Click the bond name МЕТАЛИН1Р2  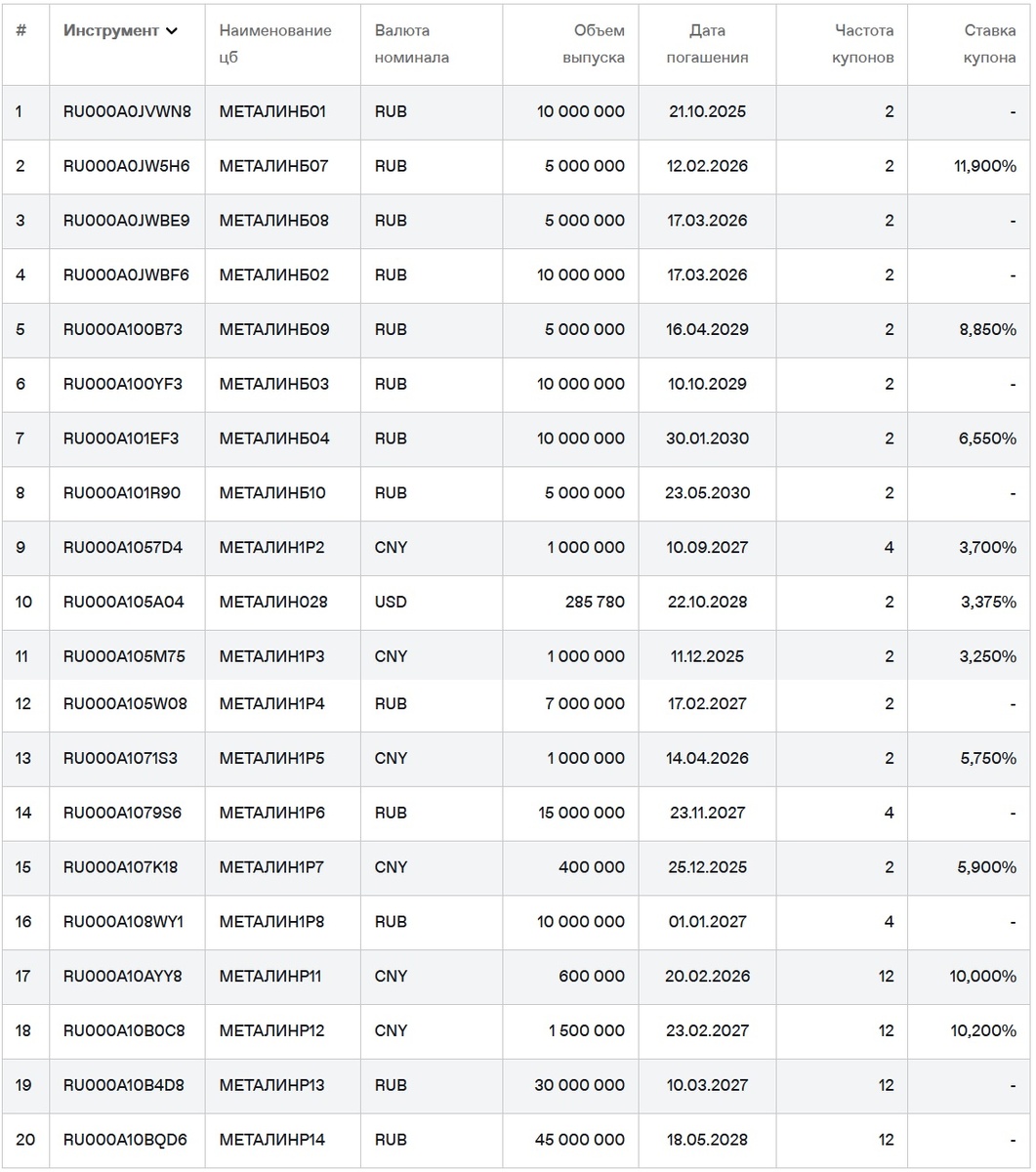(x=272, y=549)
